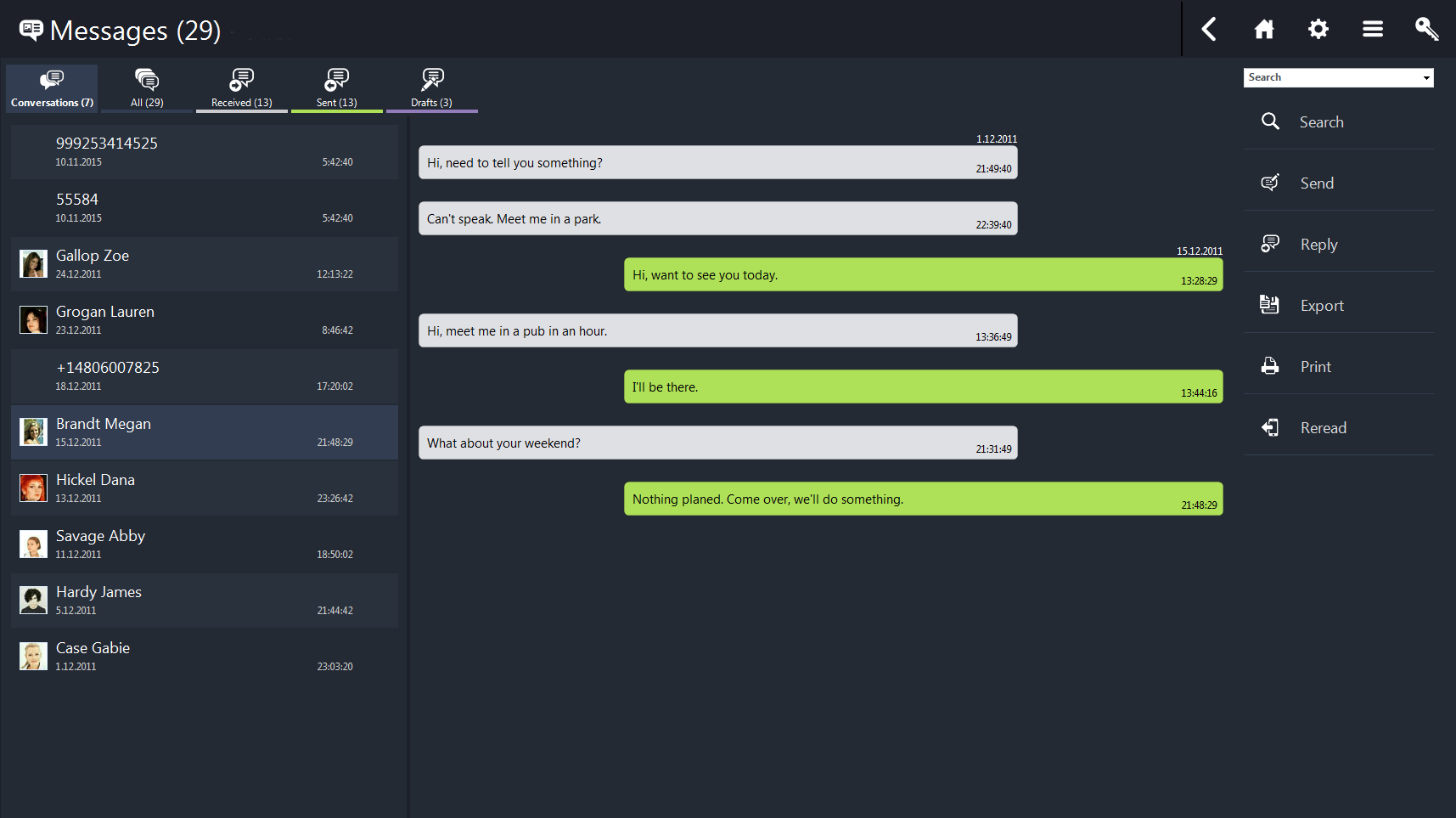Select the Sent (13) tab
1456x818 pixels.
(337, 88)
